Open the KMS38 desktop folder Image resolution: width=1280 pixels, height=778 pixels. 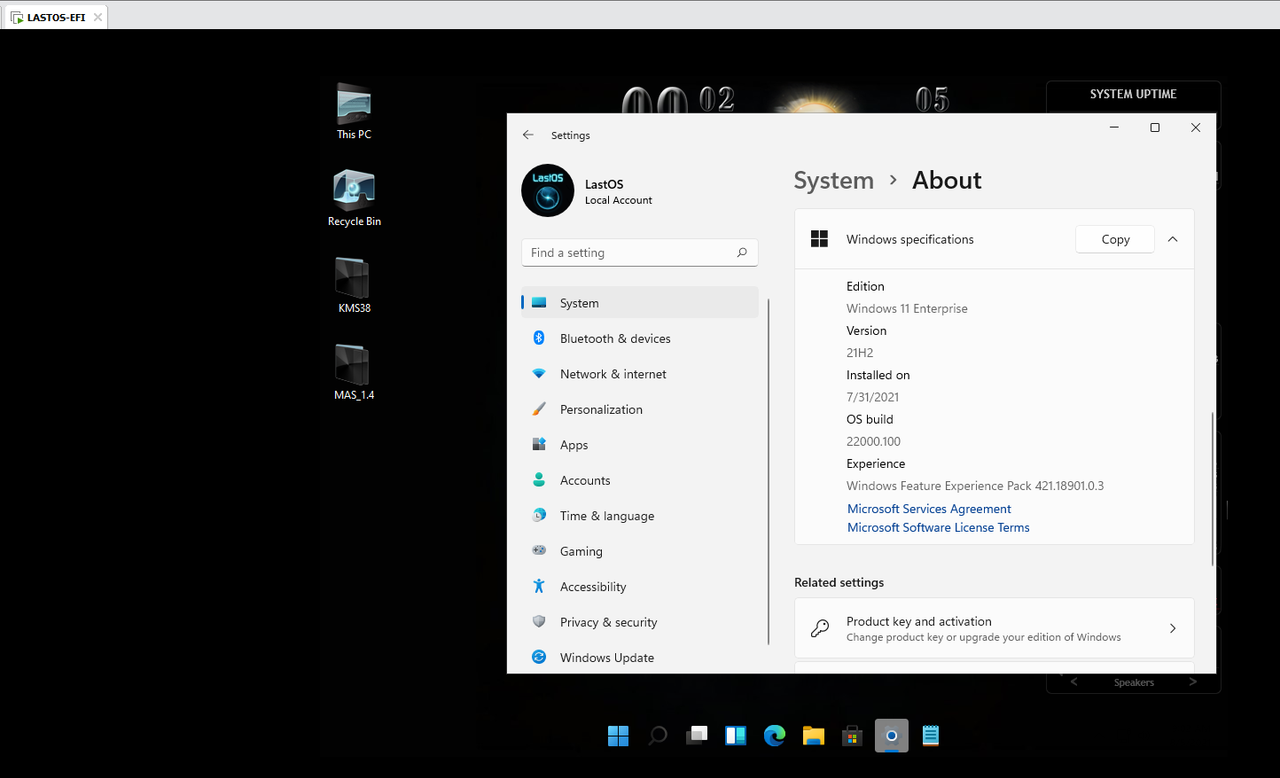pos(354,285)
